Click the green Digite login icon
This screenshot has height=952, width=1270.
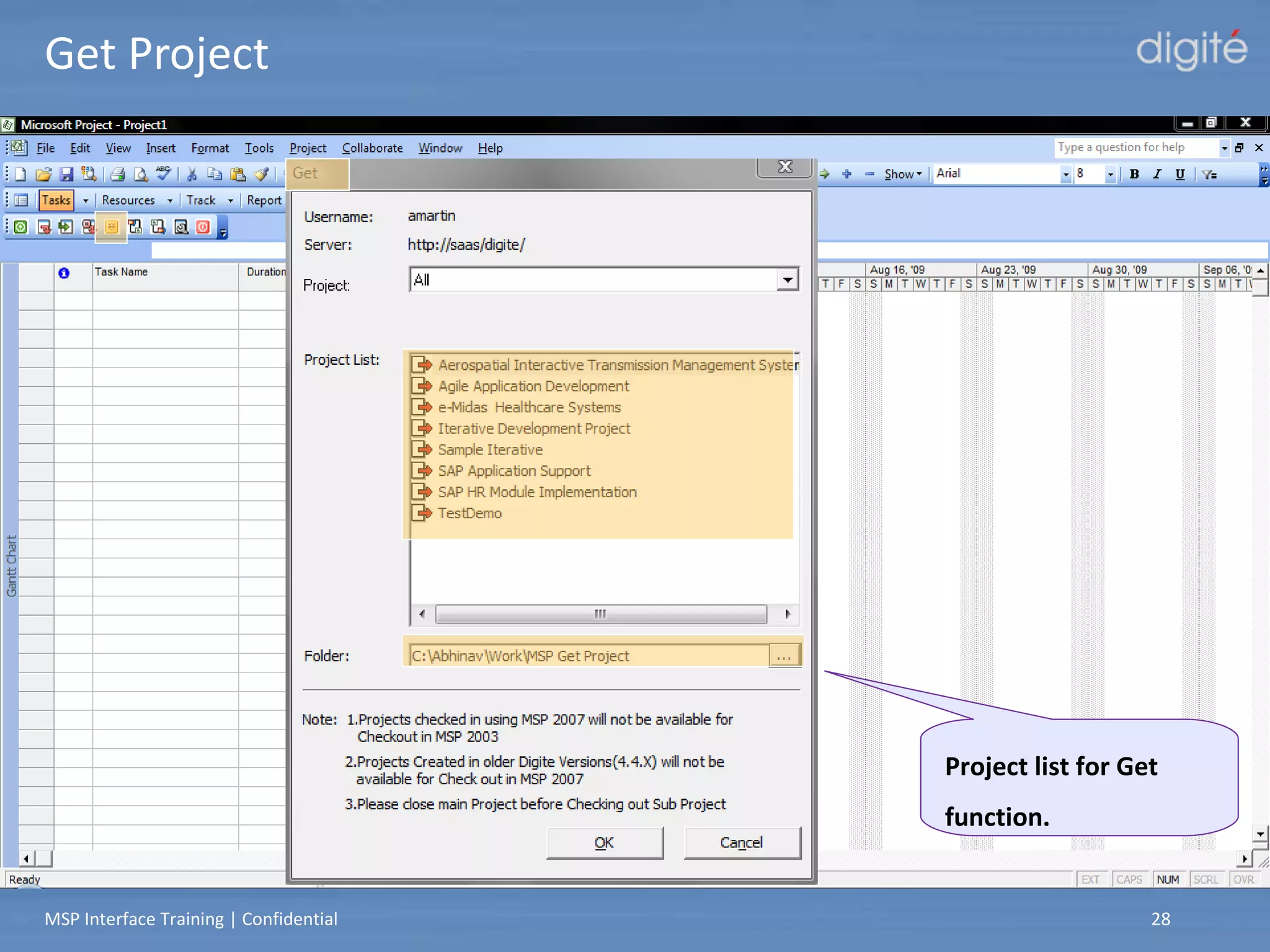click(x=20, y=227)
